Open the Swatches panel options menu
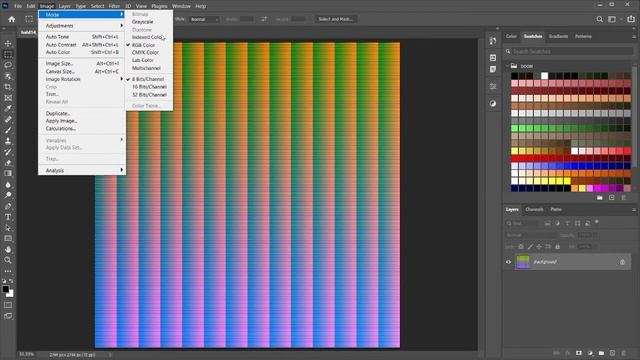This screenshot has width=640, height=360. [634, 36]
